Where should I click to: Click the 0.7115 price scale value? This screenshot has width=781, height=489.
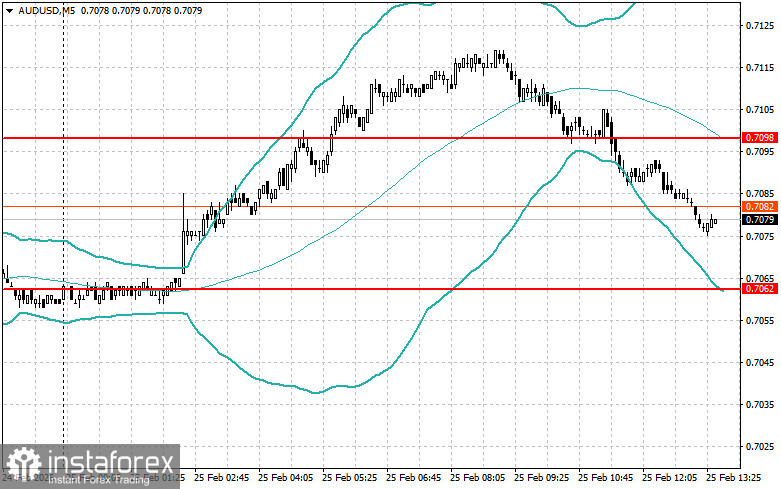pos(760,68)
